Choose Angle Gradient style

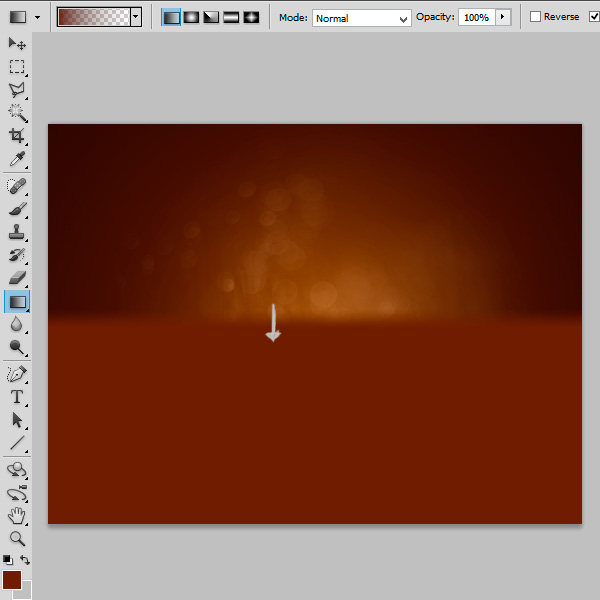tap(211, 17)
